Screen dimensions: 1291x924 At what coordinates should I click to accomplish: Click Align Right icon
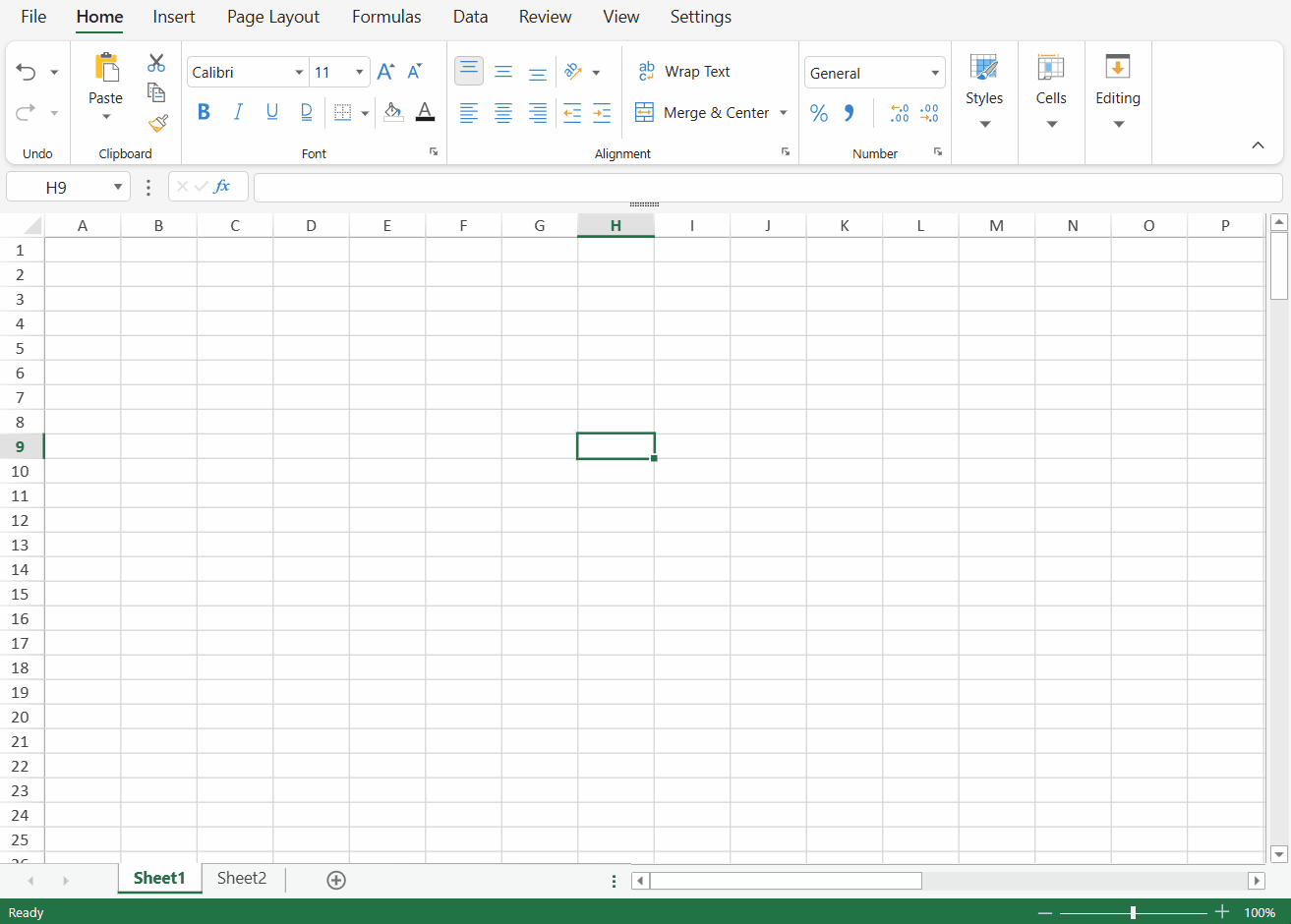click(538, 113)
